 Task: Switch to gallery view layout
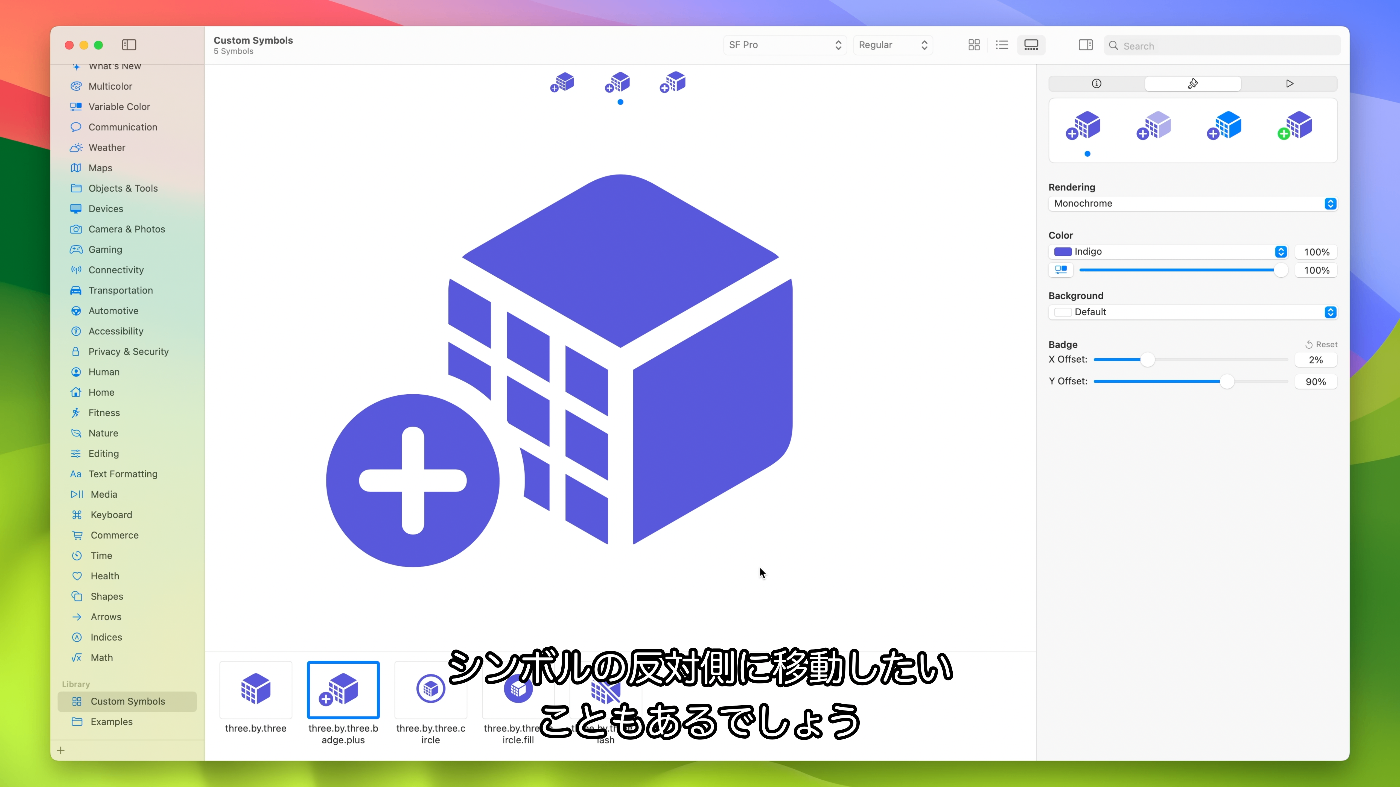click(1031, 45)
